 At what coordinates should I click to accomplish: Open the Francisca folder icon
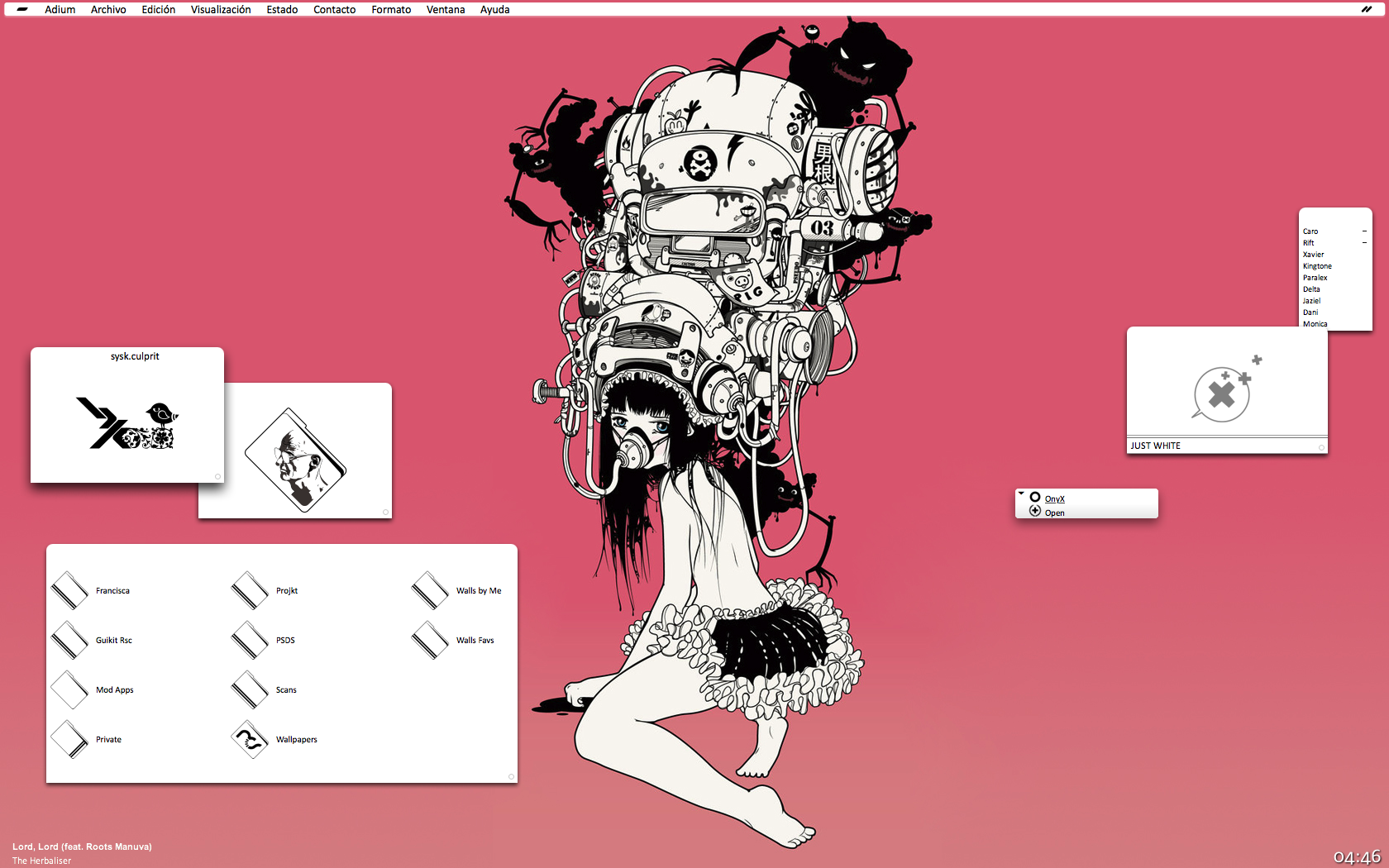(69, 590)
